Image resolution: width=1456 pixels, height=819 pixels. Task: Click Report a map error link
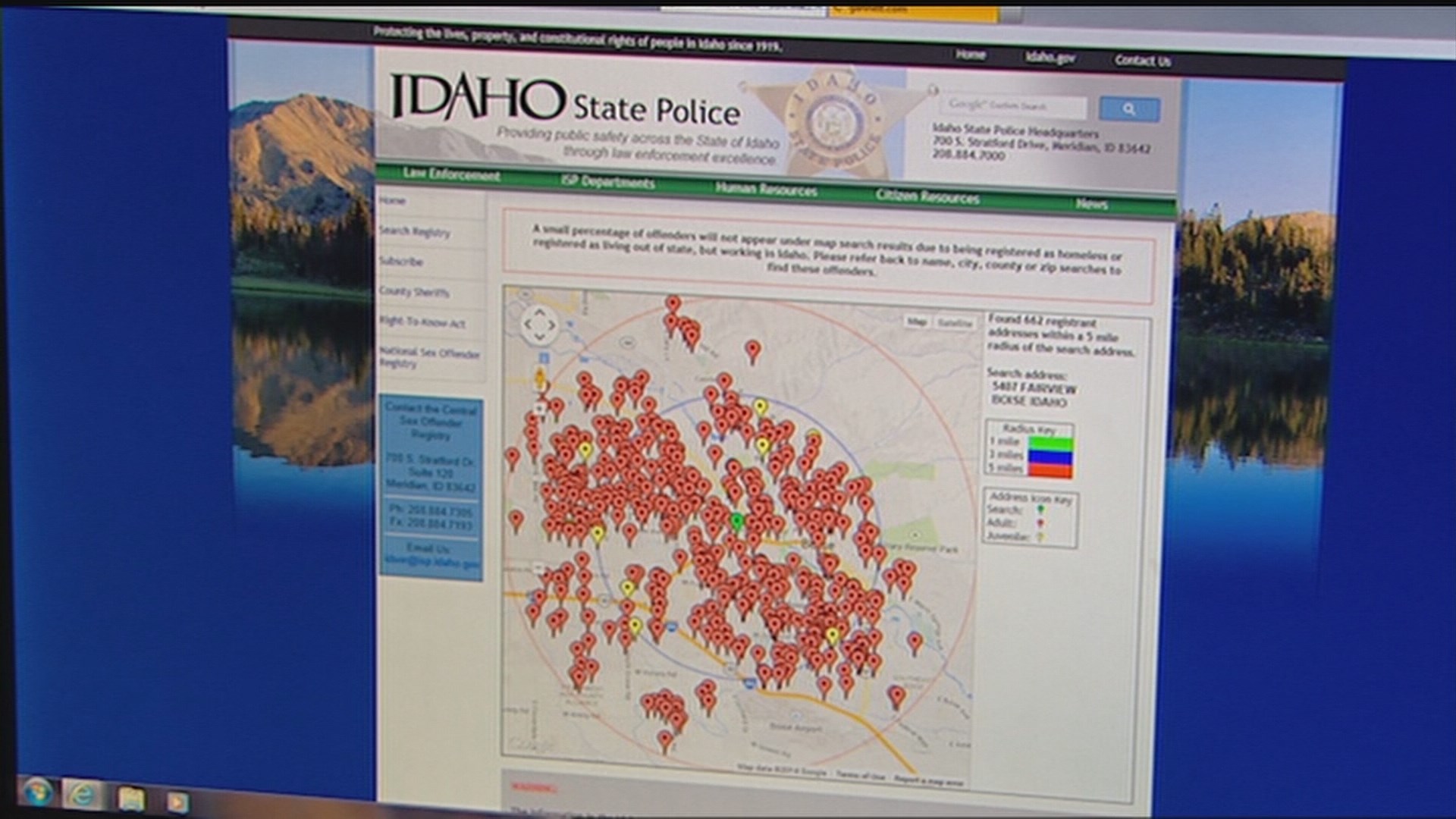[x=928, y=780]
